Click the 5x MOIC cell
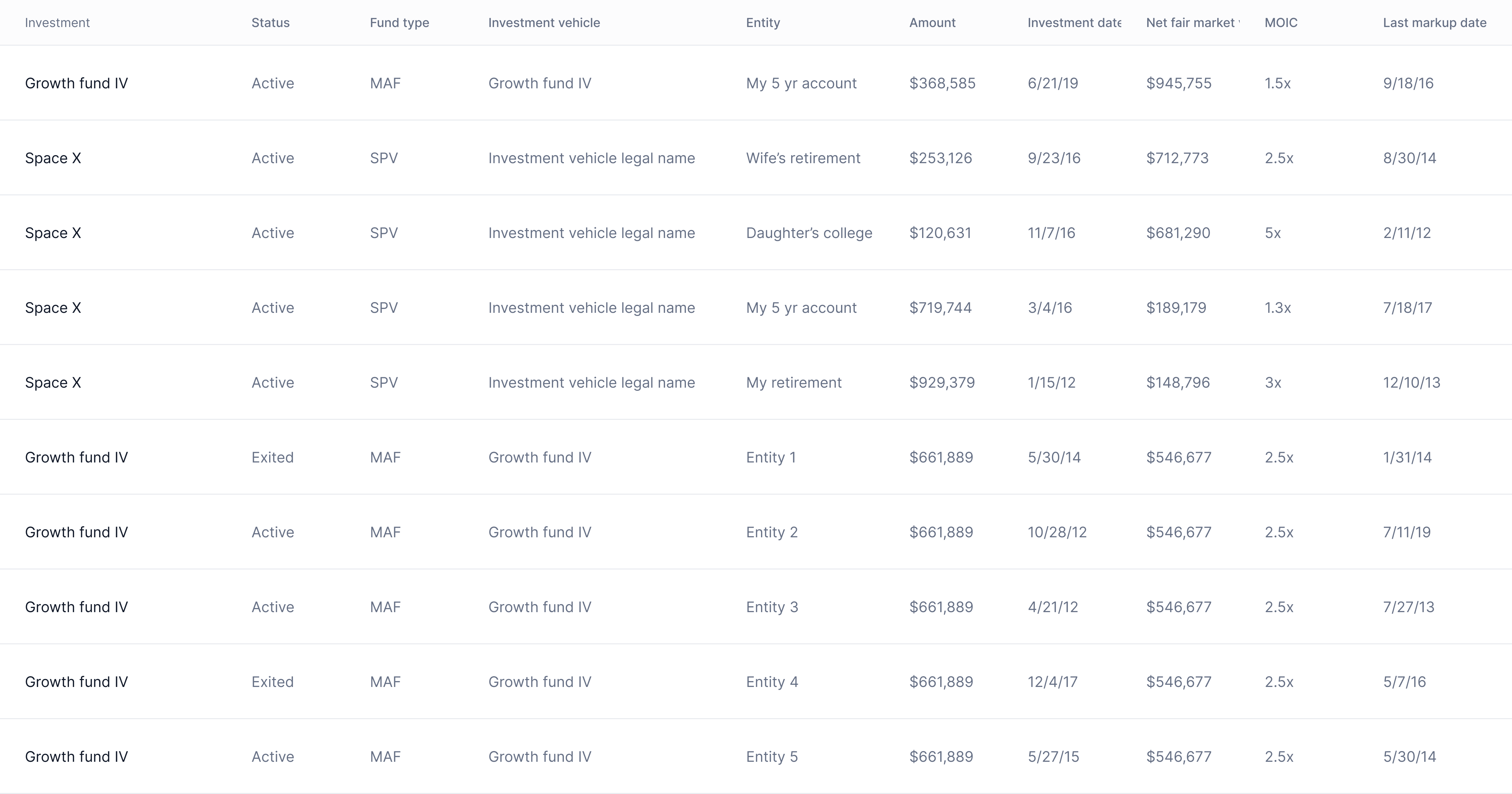 1272,233
